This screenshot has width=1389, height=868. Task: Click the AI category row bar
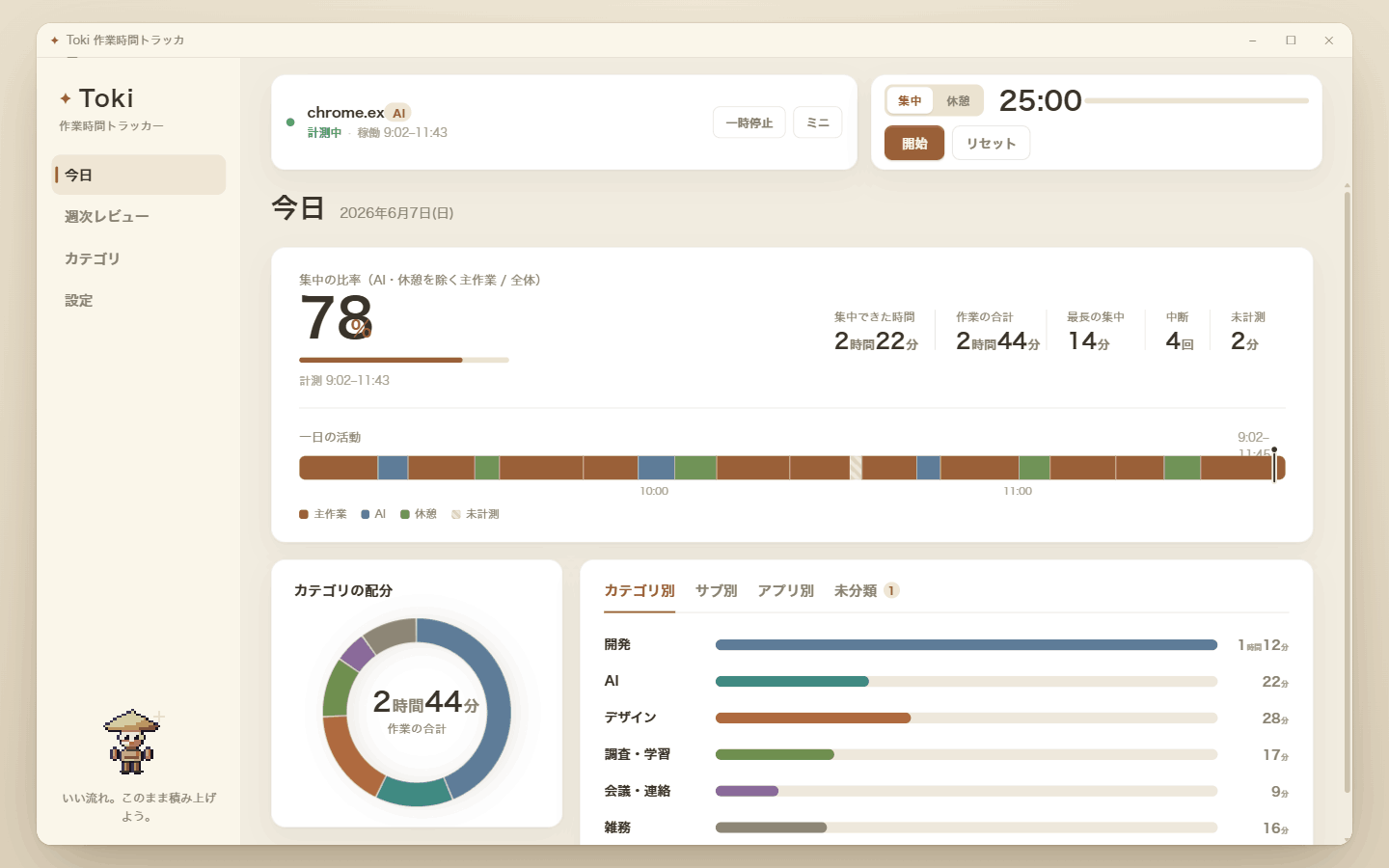(967, 681)
